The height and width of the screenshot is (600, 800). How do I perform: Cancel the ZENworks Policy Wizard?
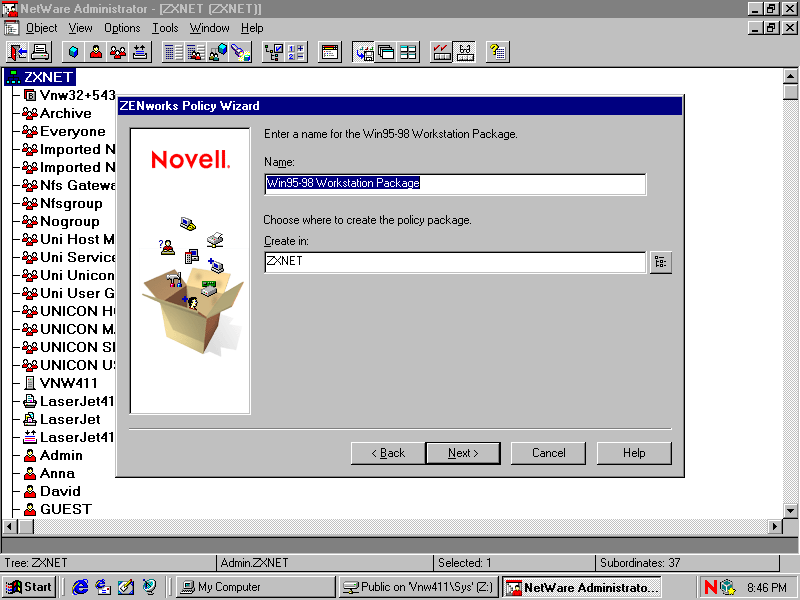[548, 453]
